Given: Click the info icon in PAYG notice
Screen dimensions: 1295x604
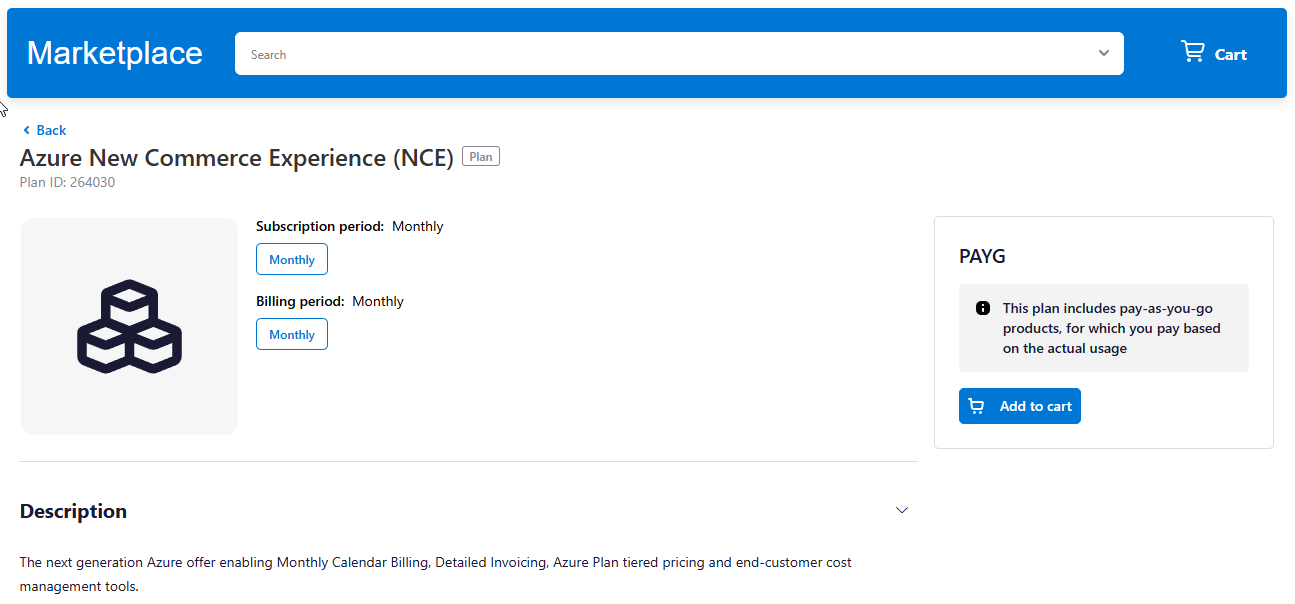Looking at the screenshot, I should (983, 308).
